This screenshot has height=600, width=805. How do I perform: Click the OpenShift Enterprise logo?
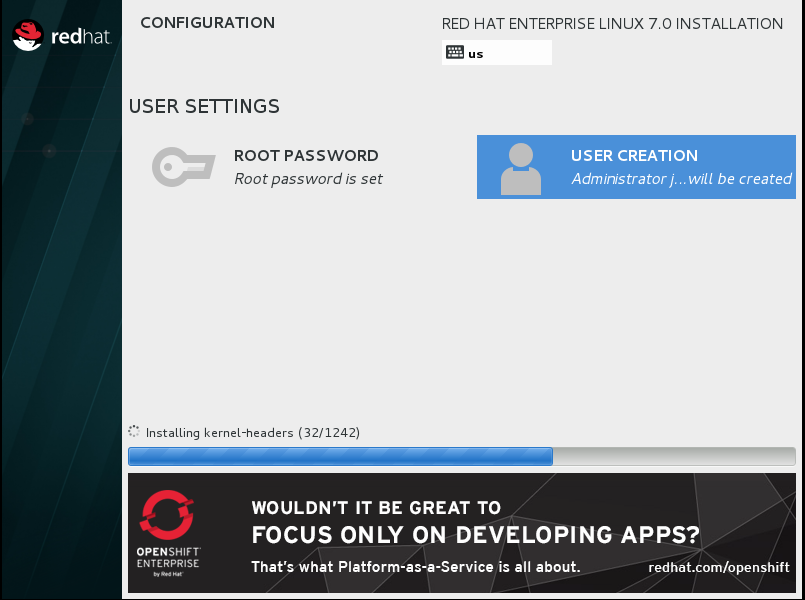168,533
